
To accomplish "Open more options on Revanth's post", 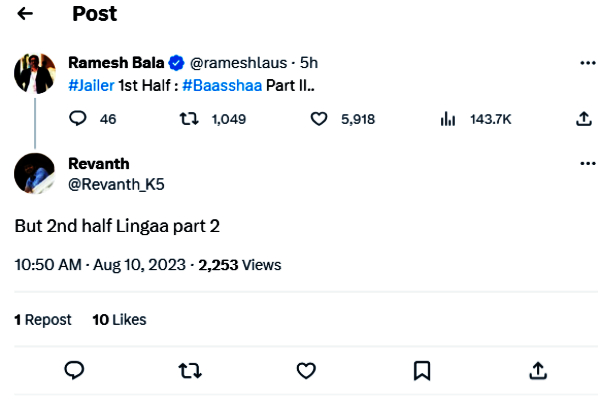I will pos(588,163).
